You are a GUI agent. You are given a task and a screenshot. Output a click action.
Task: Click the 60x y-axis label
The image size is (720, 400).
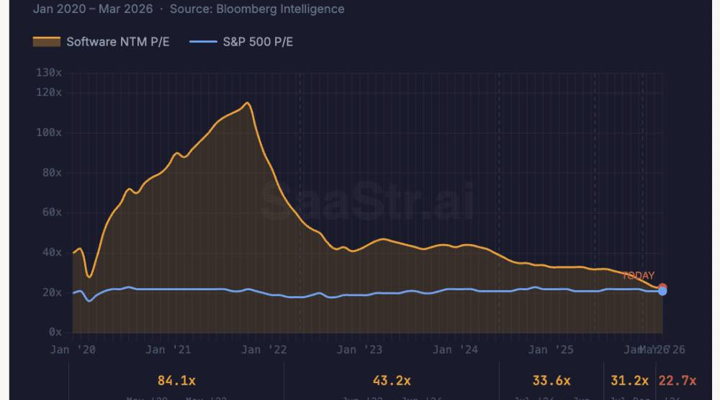(52, 212)
